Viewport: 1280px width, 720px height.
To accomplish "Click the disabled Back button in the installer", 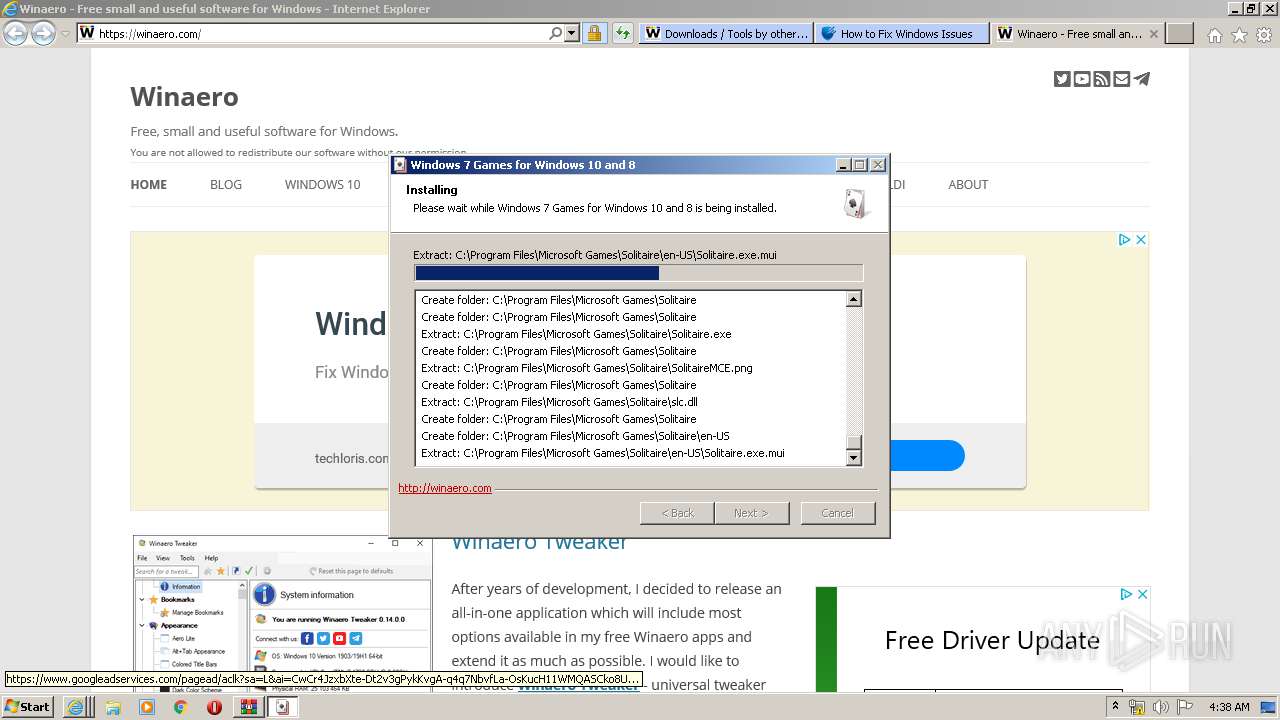I will pyautogui.click(x=677, y=513).
